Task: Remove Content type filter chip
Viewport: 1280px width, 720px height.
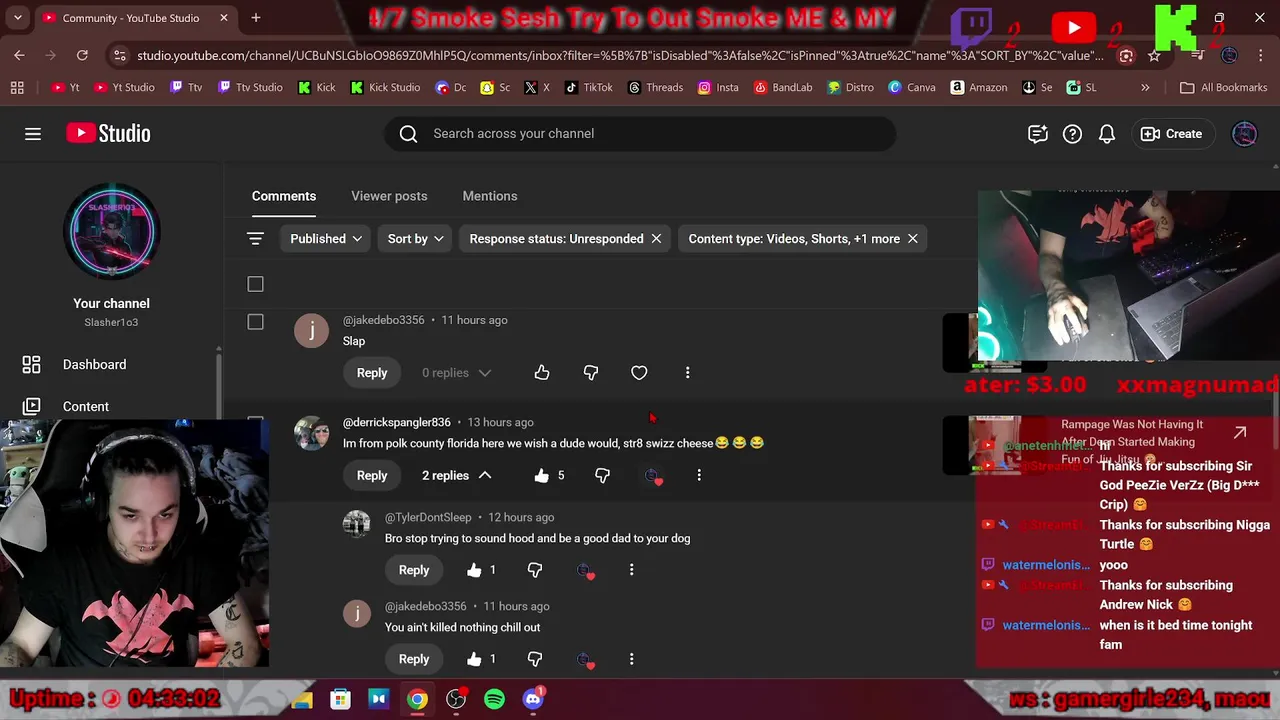Action: [x=912, y=239]
